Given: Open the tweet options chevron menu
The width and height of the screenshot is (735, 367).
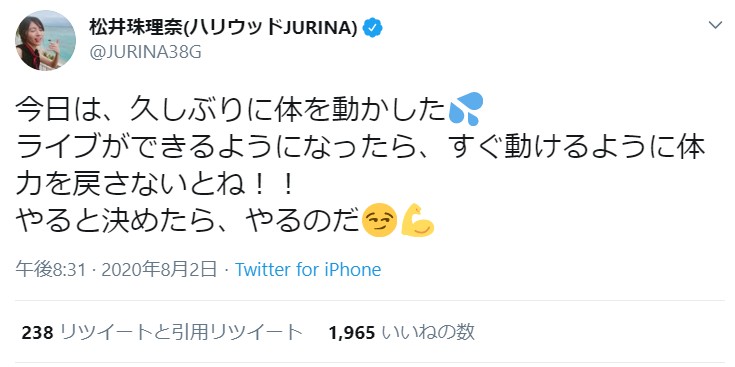Looking at the screenshot, I should [x=715, y=26].
